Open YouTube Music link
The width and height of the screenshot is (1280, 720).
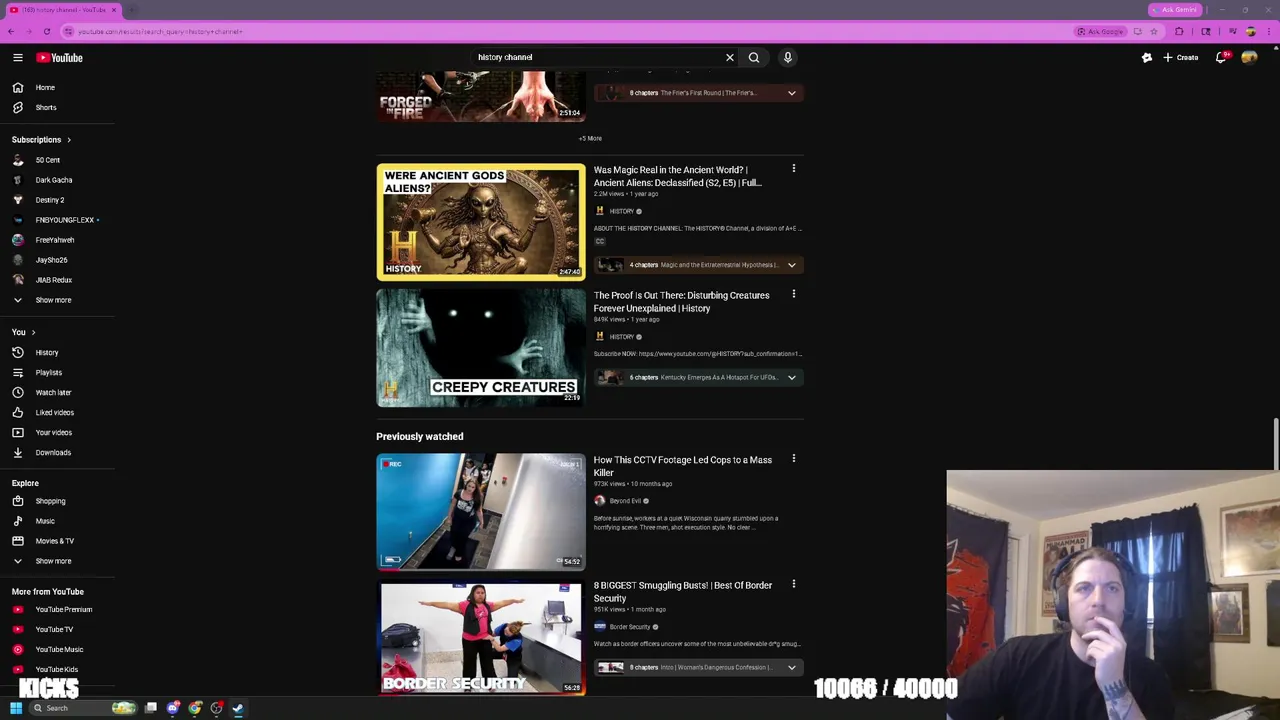tap(57, 650)
